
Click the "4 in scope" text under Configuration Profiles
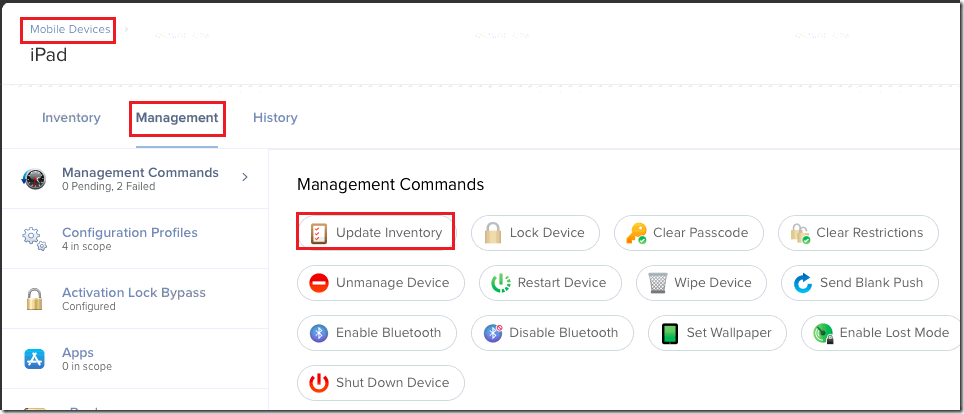87,247
